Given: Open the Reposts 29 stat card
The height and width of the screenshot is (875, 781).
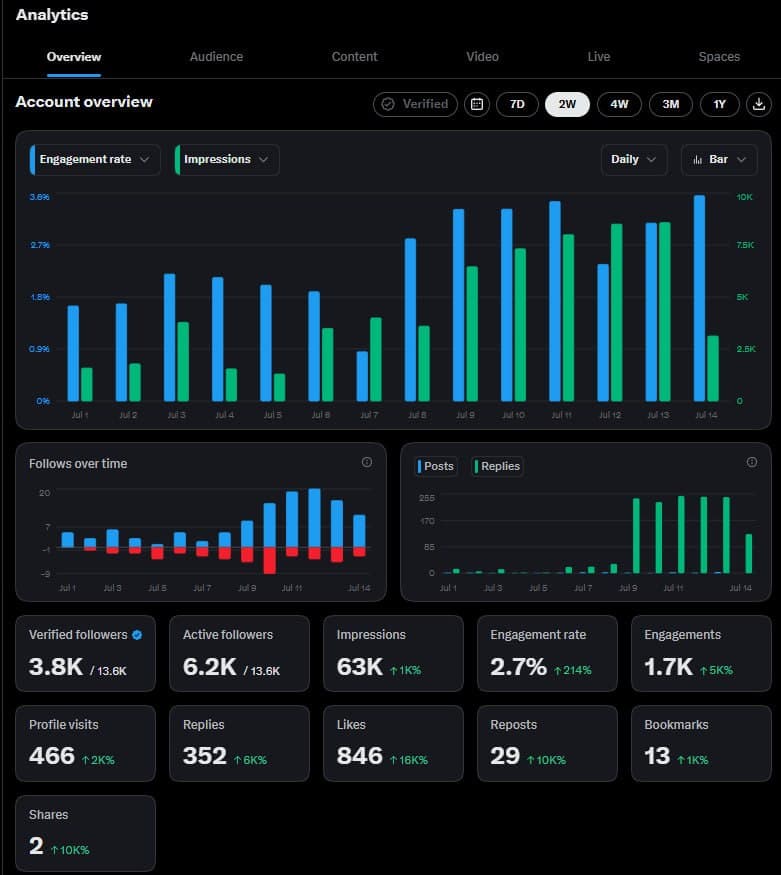Looking at the screenshot, I should [547, 743].
